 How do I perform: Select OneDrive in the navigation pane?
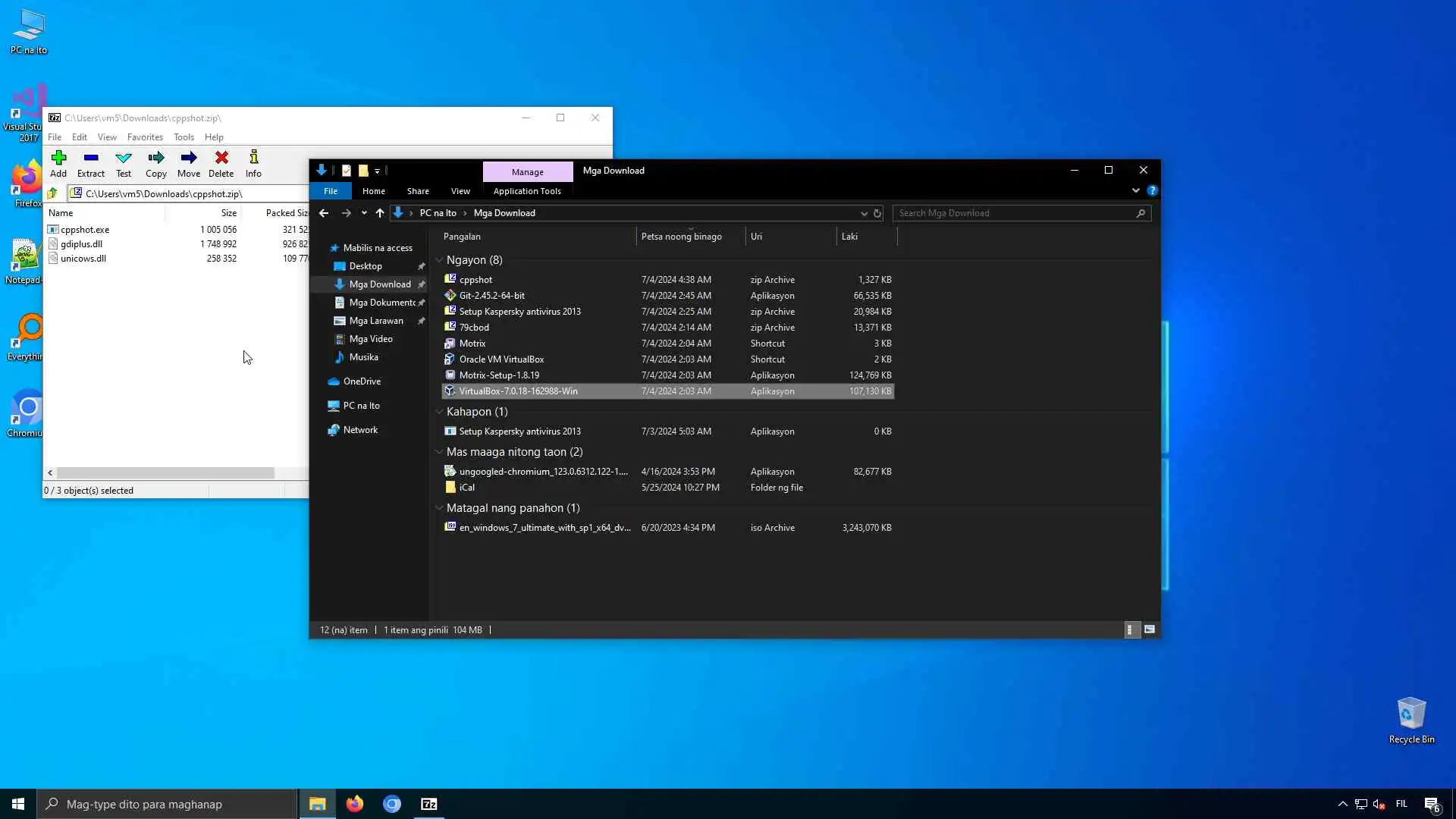tap(362, 381)
